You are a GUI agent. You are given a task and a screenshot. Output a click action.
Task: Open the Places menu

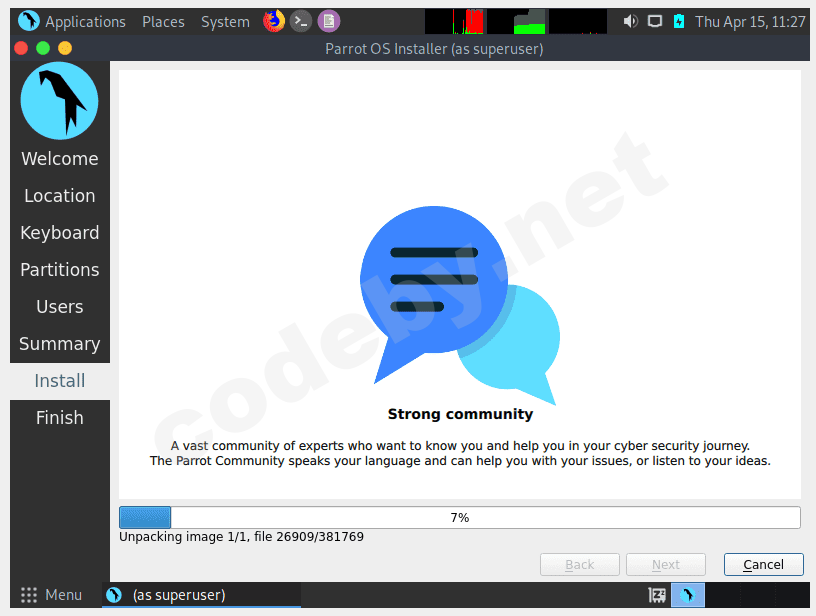(163, 22)
